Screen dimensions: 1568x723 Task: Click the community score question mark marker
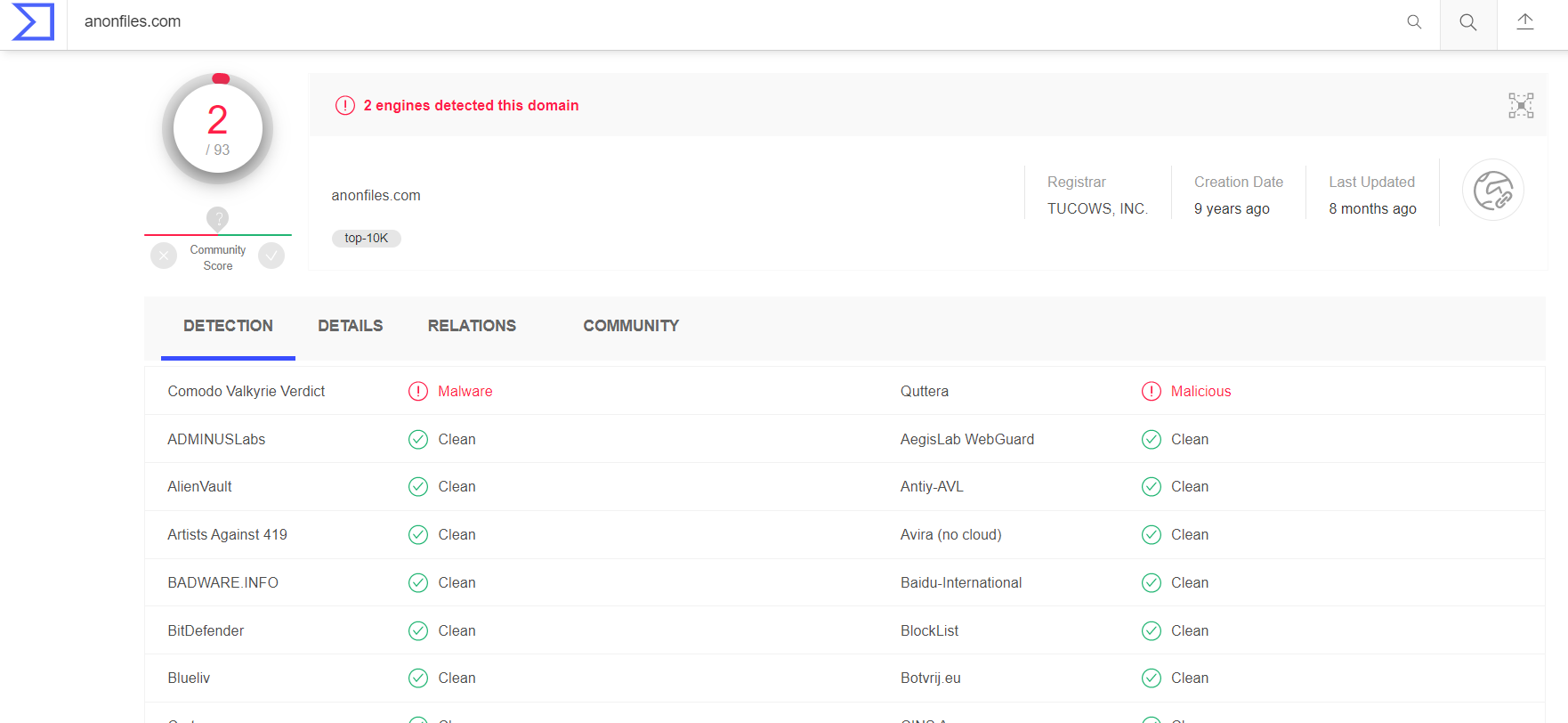point(218,217)
